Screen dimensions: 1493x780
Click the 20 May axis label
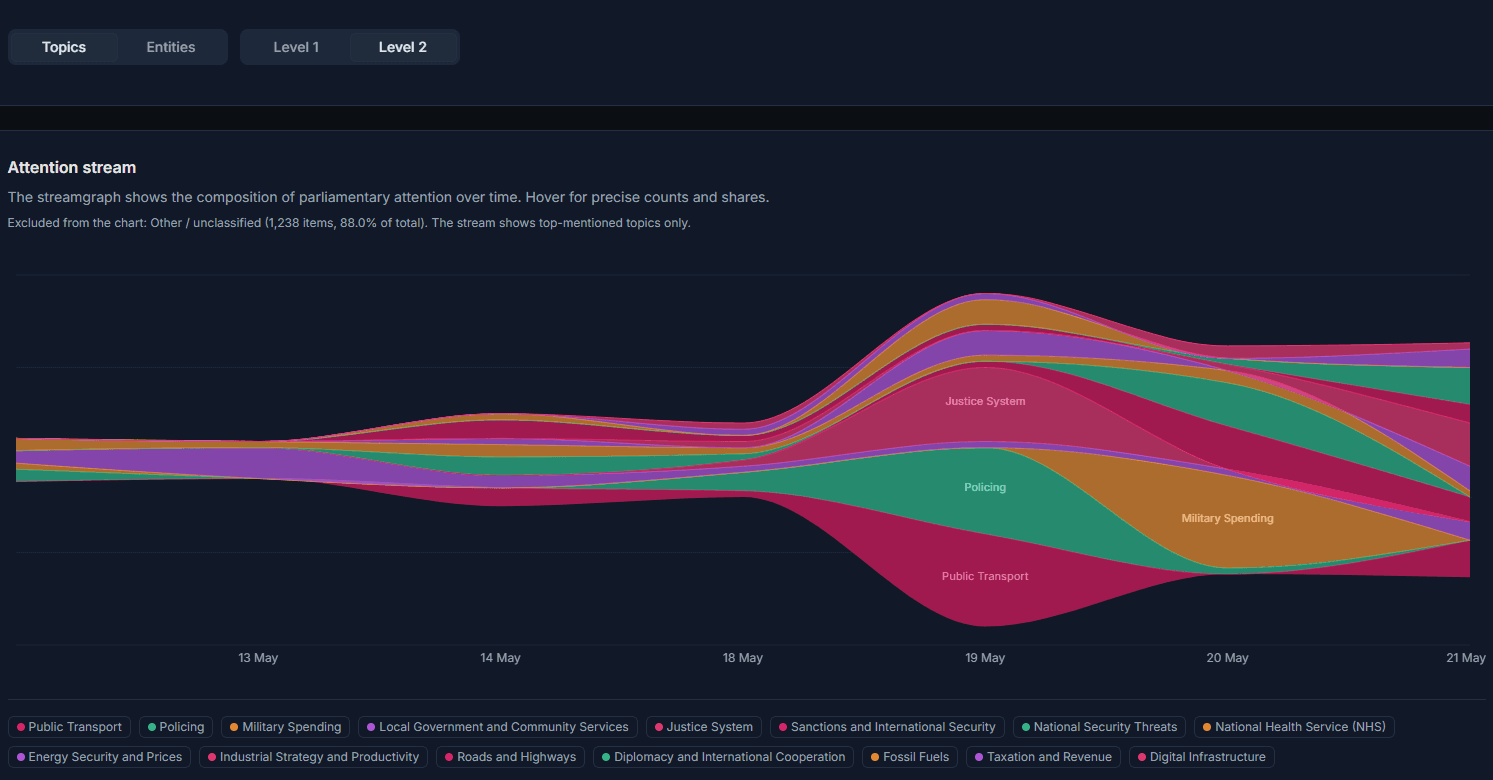pyautogui.click(x=1227, y=658)
